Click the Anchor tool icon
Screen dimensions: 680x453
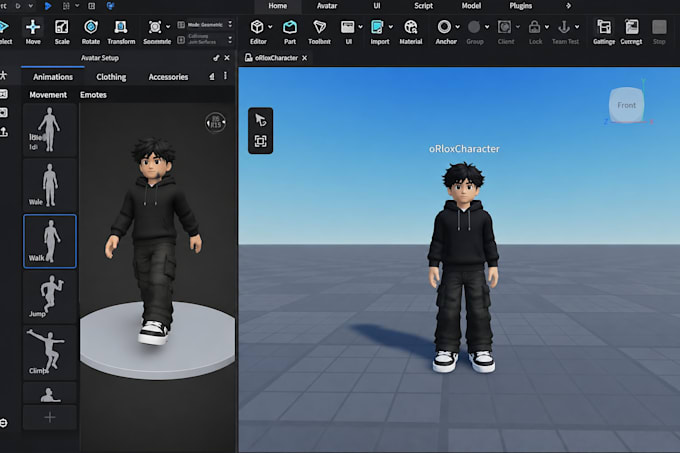point(444,27)
